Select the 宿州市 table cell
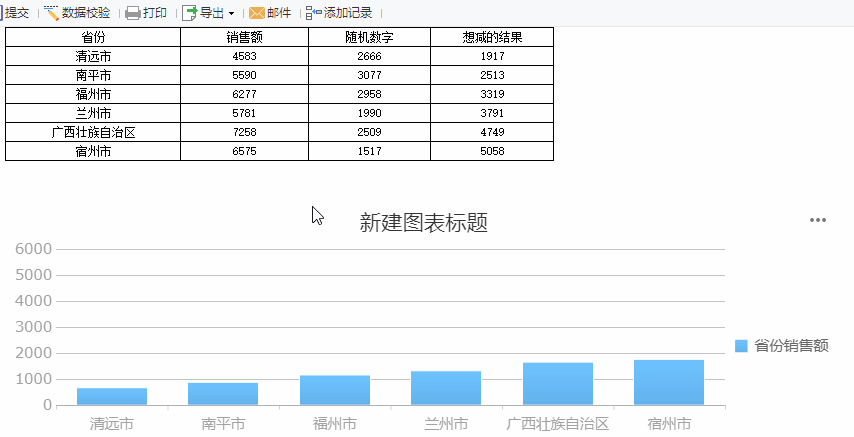The width and height of the screenshot is (854, 437). [x=93, y=151]
